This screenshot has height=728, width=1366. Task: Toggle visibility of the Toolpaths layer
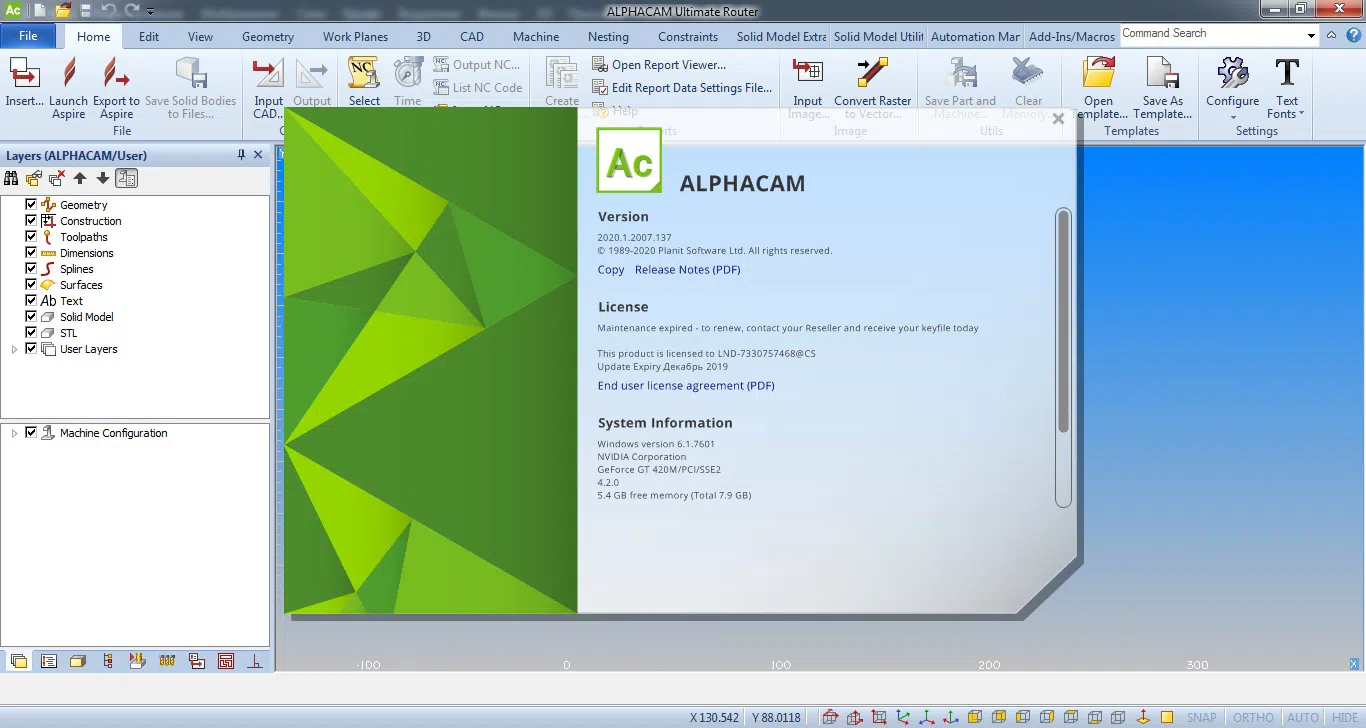tap(31, 237)
